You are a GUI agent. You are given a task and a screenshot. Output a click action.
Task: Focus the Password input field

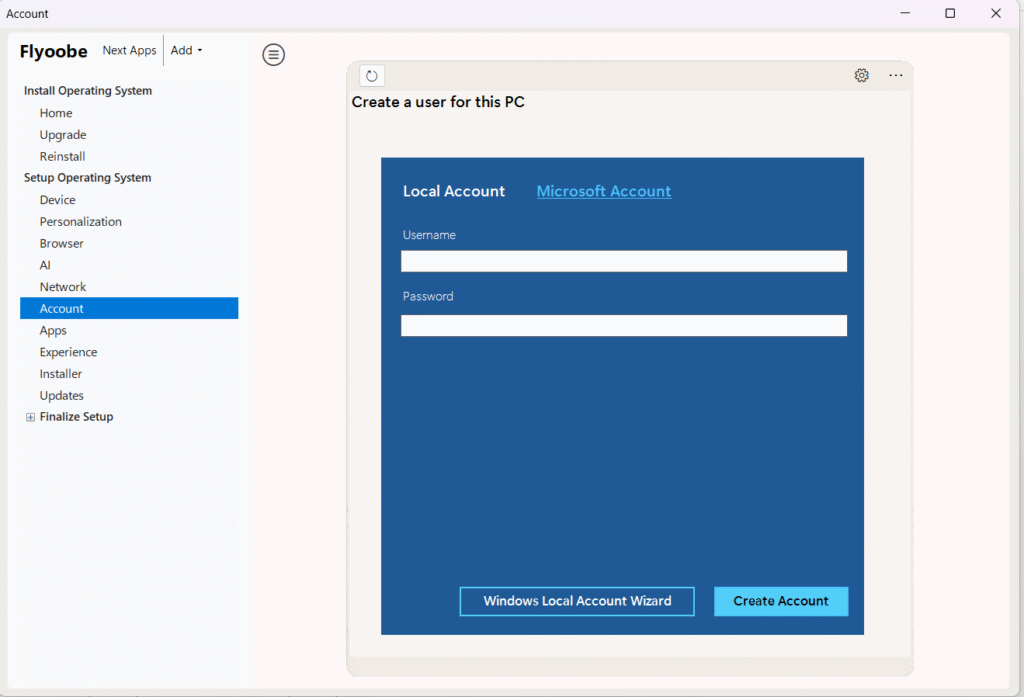click(623, 326)
